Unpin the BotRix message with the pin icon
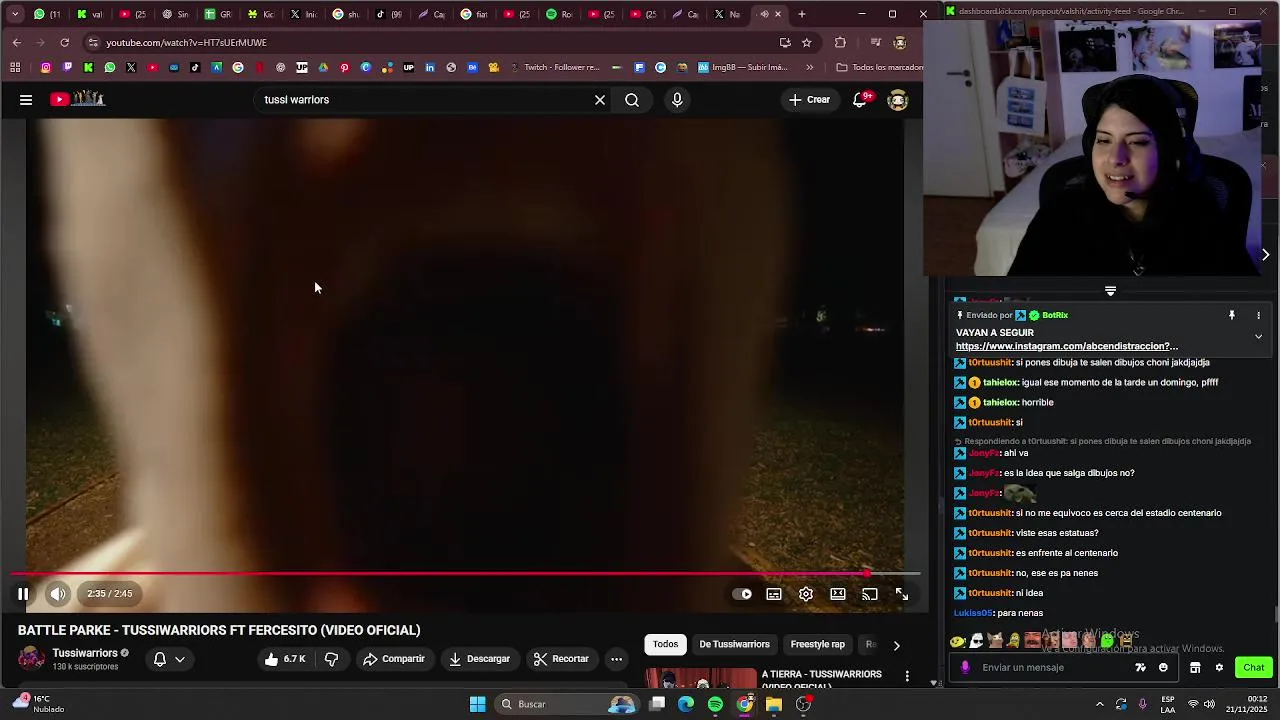This screenshot has width=1280, height=720. (x=1232, y=315)
